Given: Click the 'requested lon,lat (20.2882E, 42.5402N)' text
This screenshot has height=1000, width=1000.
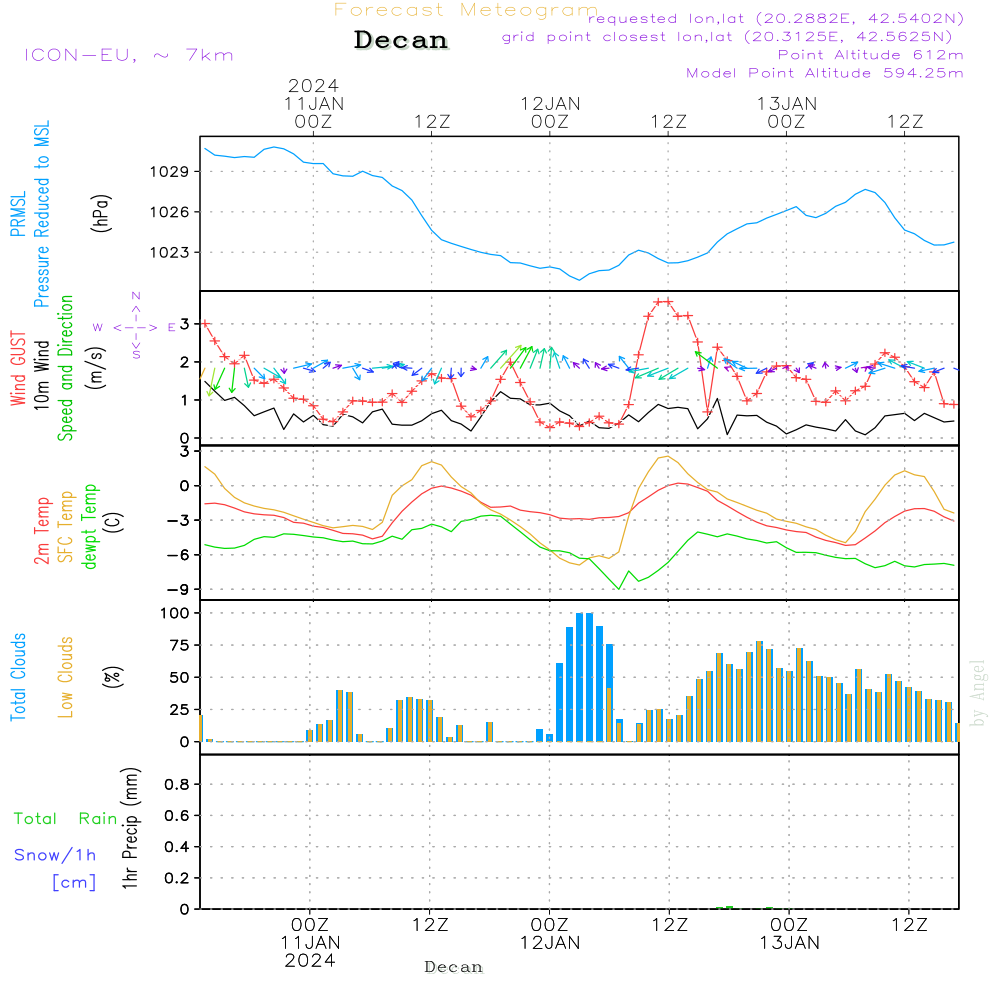Looking at the screenshot, I should point(776,18).
